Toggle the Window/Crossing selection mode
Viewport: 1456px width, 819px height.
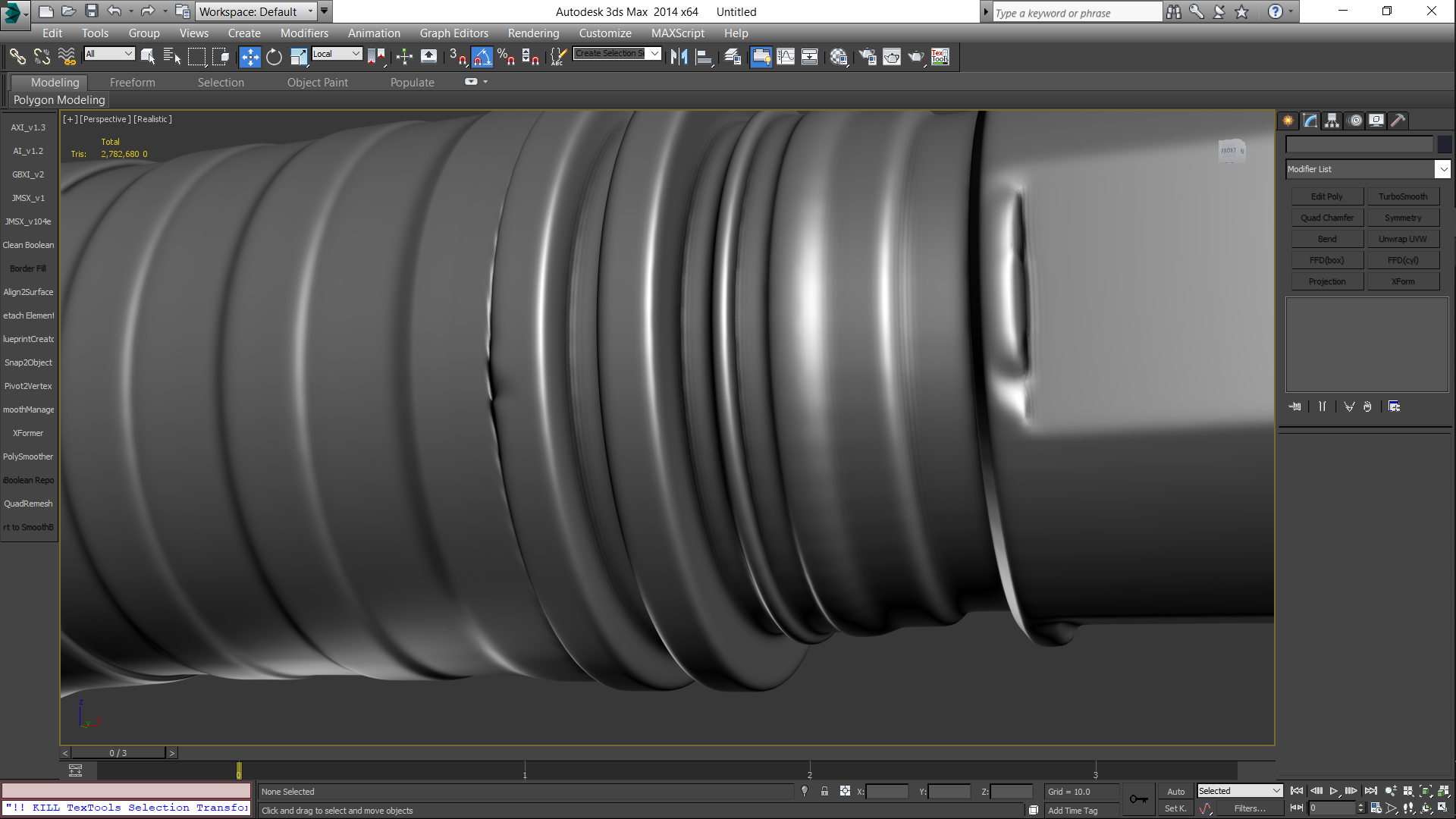coord(221,57)
